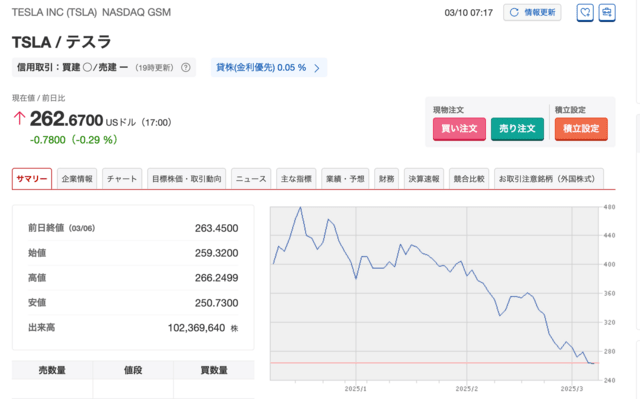Select the 競合比較 tab
640x399 pixels.
click(x=469, y=179)
